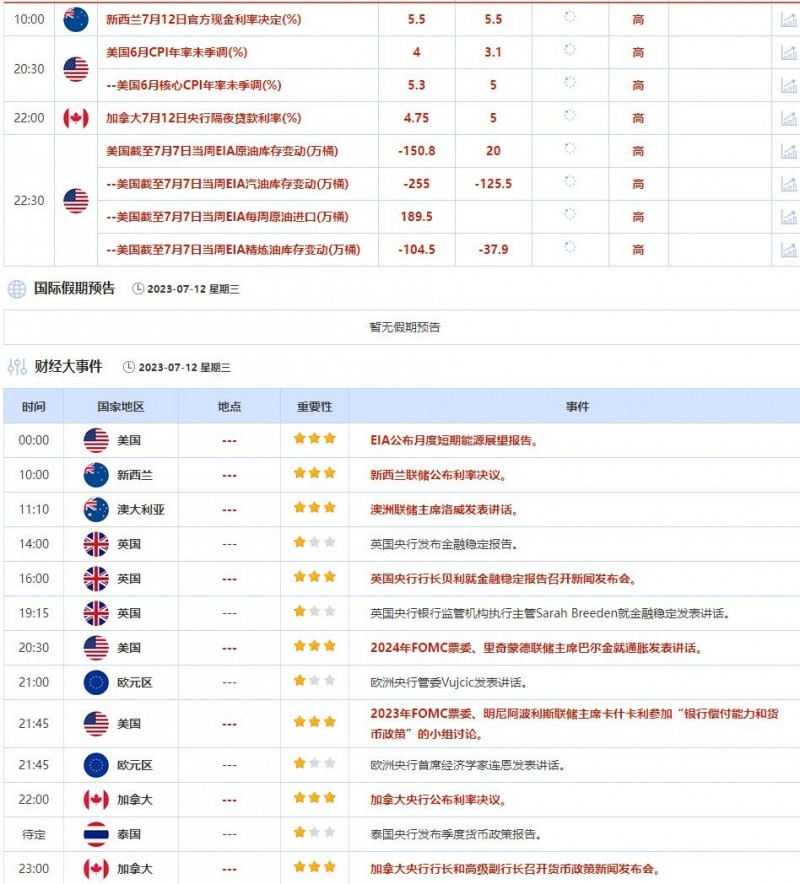Click Canada flag on 22:00 利率决议 row
Screen dimensions: 800x884
point(94,798)
